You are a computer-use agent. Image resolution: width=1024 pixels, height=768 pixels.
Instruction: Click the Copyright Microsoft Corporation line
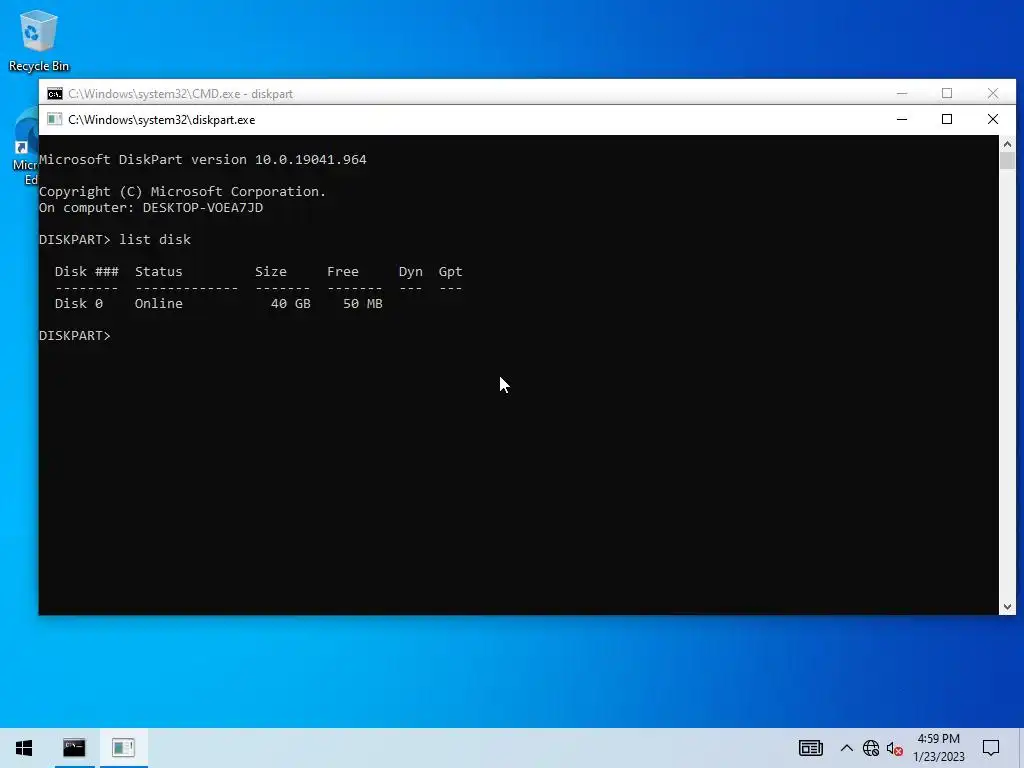tap(182, 192)
